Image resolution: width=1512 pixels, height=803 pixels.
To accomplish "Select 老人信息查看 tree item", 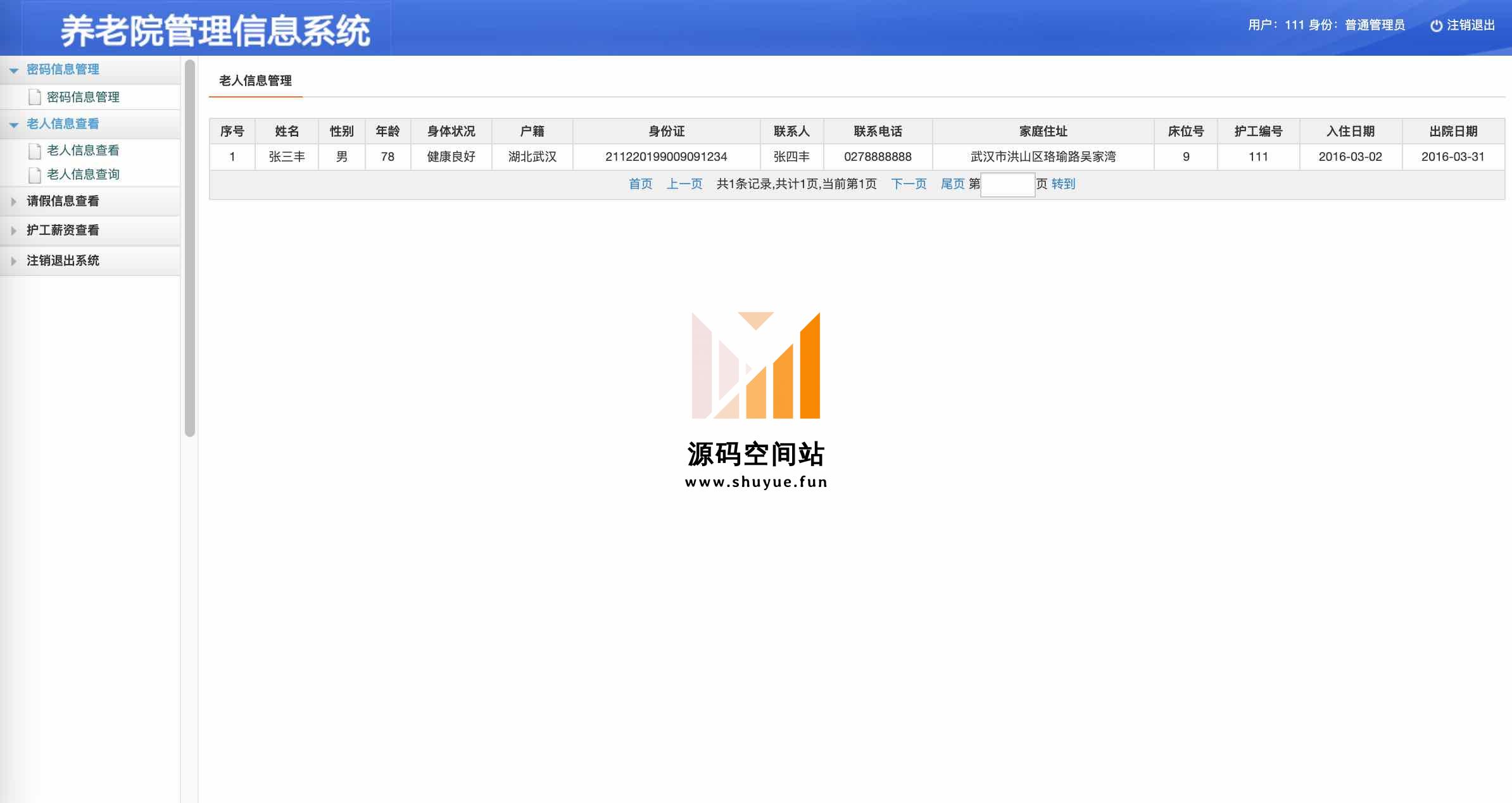I will (x=83, y=150).
